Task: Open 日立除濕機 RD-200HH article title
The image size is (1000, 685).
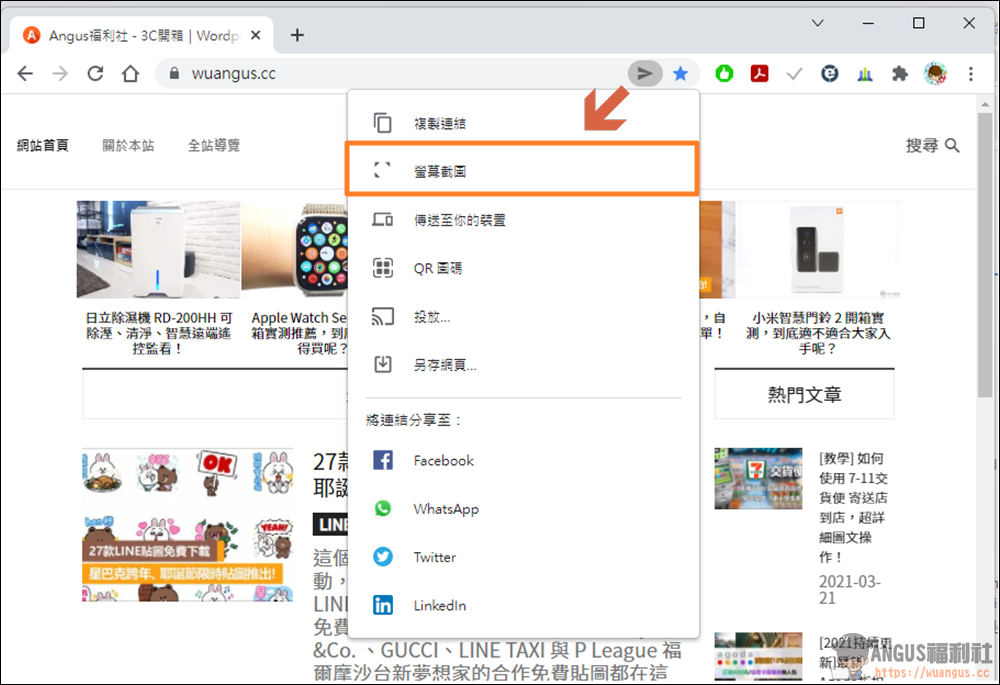Action: coord(159,333)
